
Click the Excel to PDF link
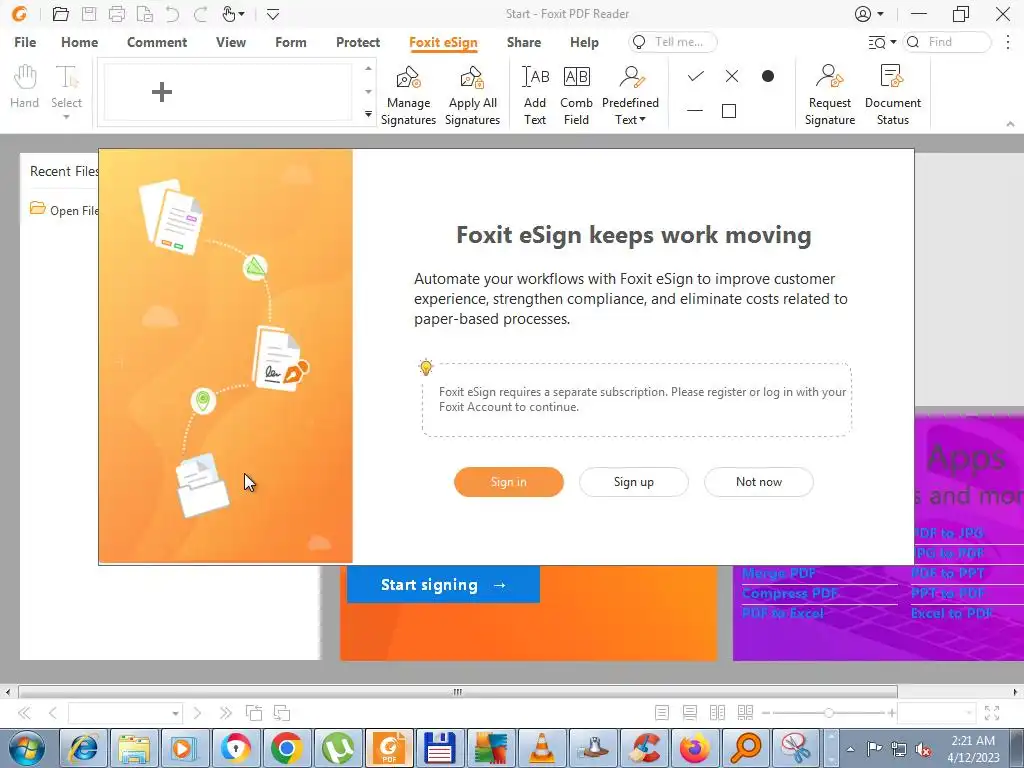[952, 613]
